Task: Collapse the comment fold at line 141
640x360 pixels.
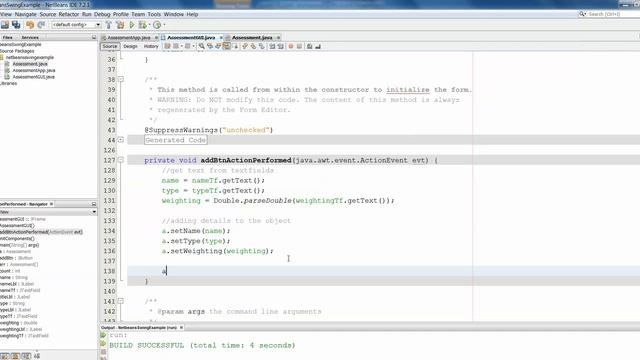Action: (121, 301)
